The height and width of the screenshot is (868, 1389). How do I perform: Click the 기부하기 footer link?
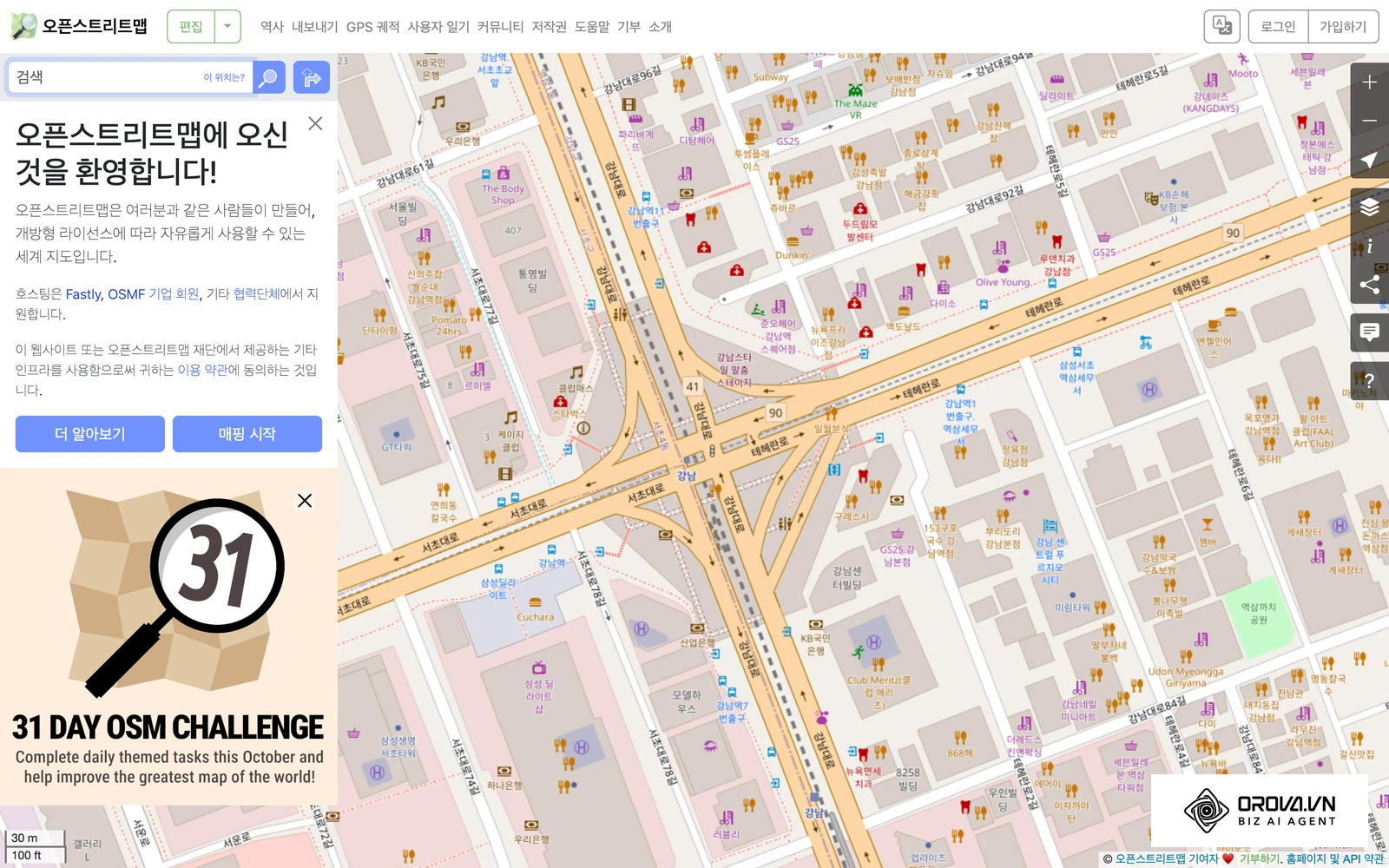click(x=1259, y=858)
